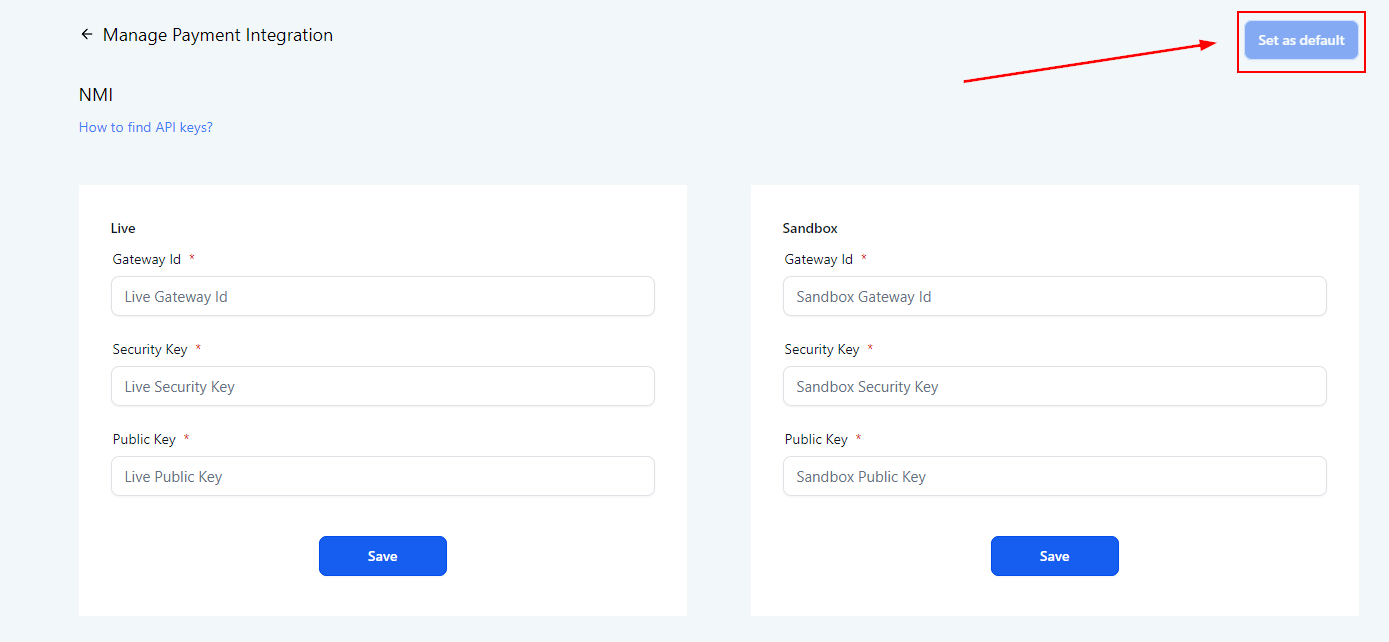This screenshot has width=1389, height=642.
Task: Click the Public Key label under Sandbox
Action: [x=816, y=439]
